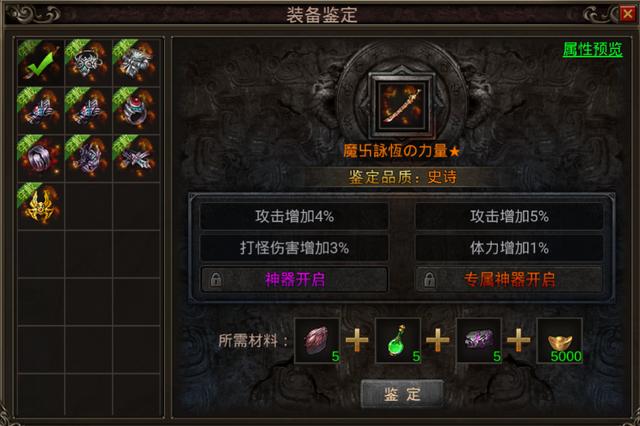This screenshot has height=426, width=640.
Task: Choose the red-gem ring equipment
Action: pyautogui.click(x=136, y=110)
